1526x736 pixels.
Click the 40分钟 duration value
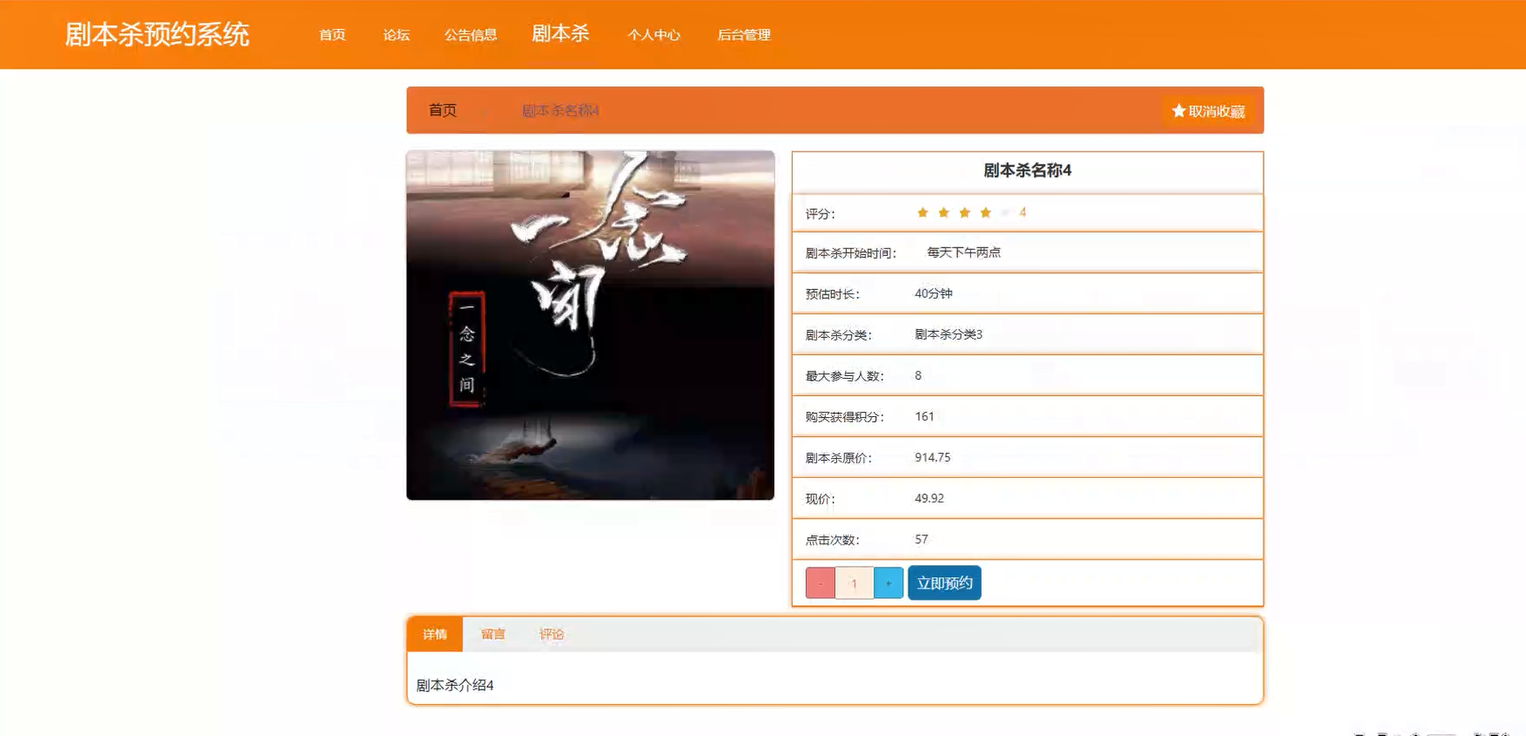[935, 294]
